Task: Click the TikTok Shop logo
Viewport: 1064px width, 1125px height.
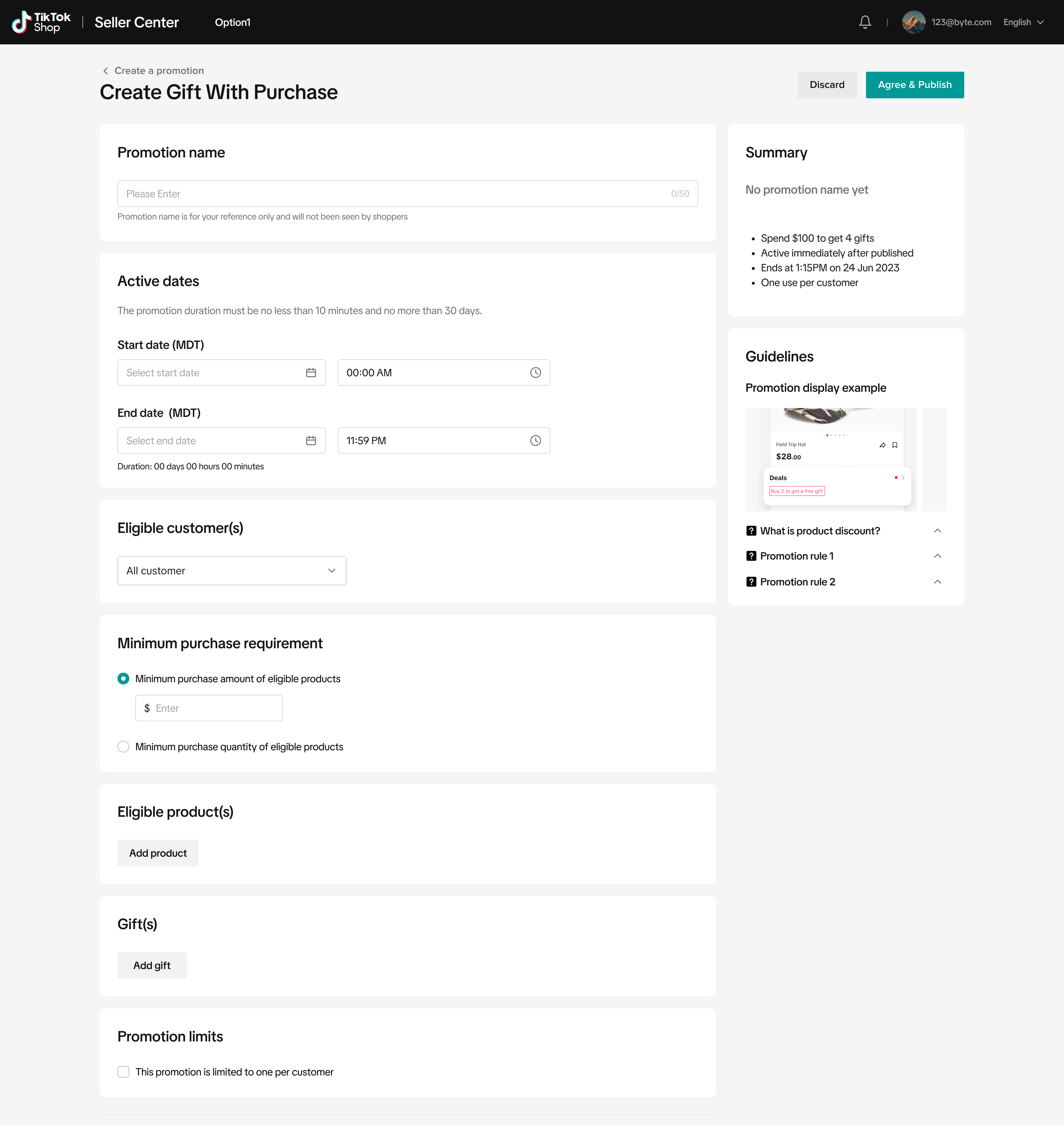Action: coord(41,22)
